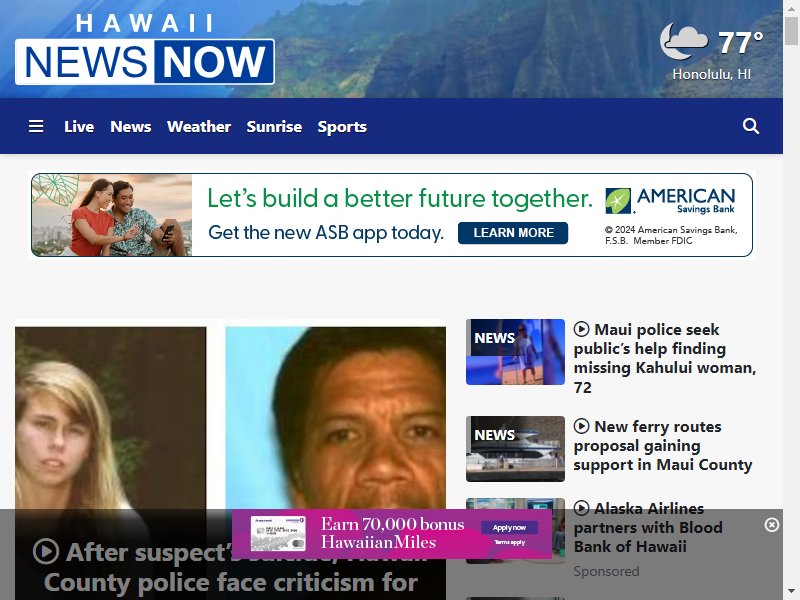Click Apply now on HawaiianMiles ad
This screenshot has height=600, width=800.
[x=509, y=528]
